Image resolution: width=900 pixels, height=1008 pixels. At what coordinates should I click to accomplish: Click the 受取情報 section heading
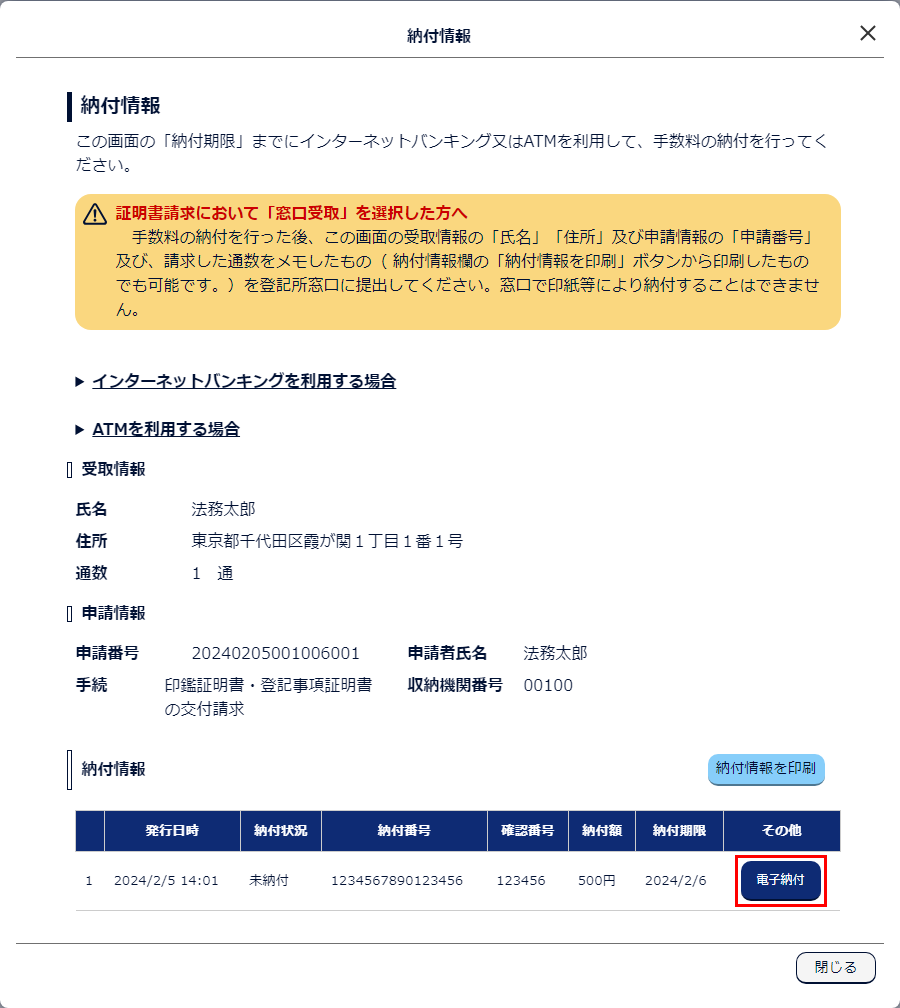click(x=113, y=469)
